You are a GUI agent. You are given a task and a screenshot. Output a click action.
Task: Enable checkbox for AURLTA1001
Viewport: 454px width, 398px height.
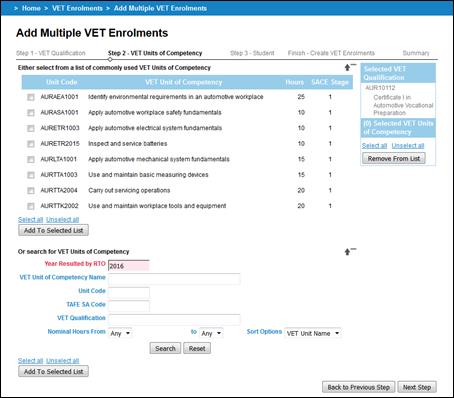31,159
